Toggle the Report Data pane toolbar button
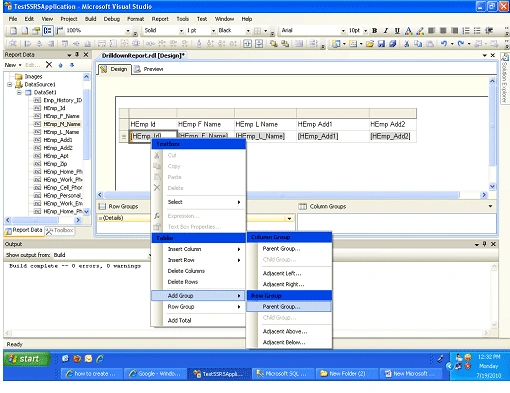 (x=48, y=31)
